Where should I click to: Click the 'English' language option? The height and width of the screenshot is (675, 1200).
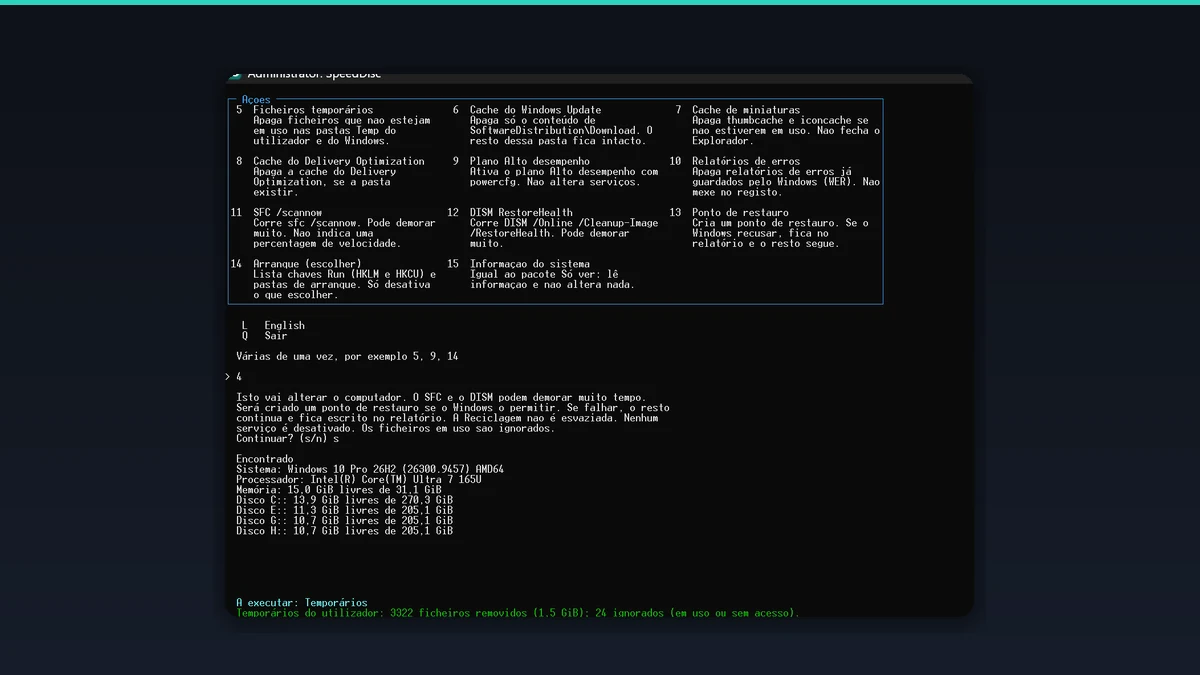[x=285, y=325]
